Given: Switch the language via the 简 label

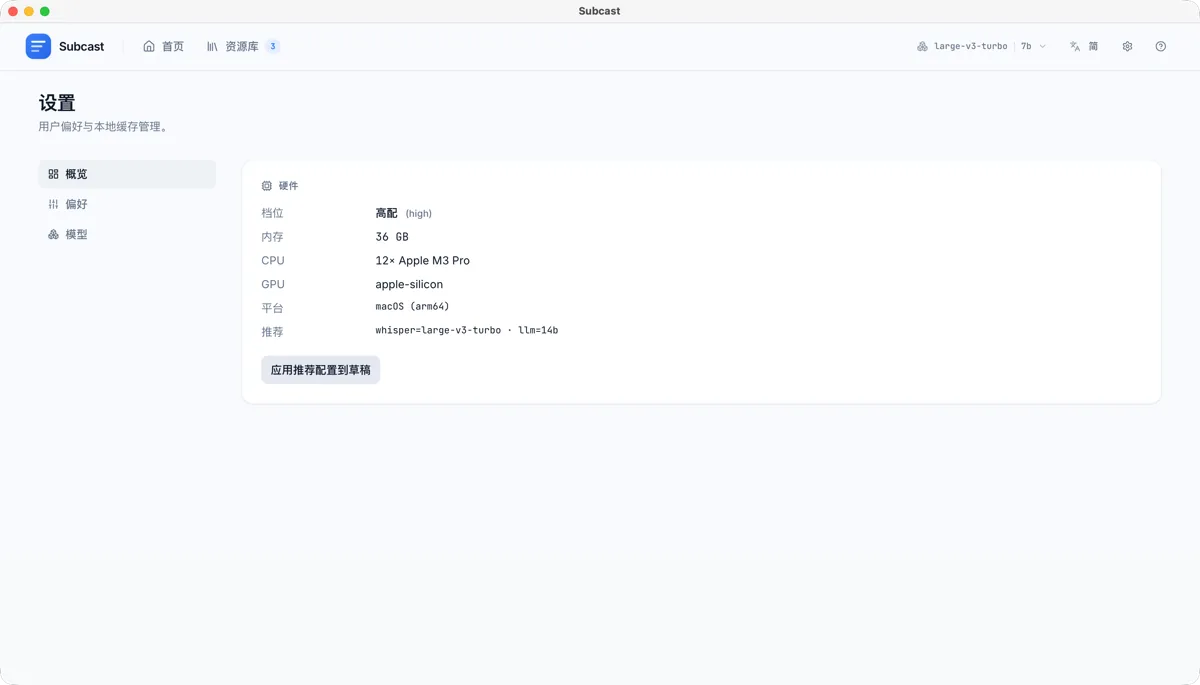Looking at the screenshot, I should click(1094, 46).
